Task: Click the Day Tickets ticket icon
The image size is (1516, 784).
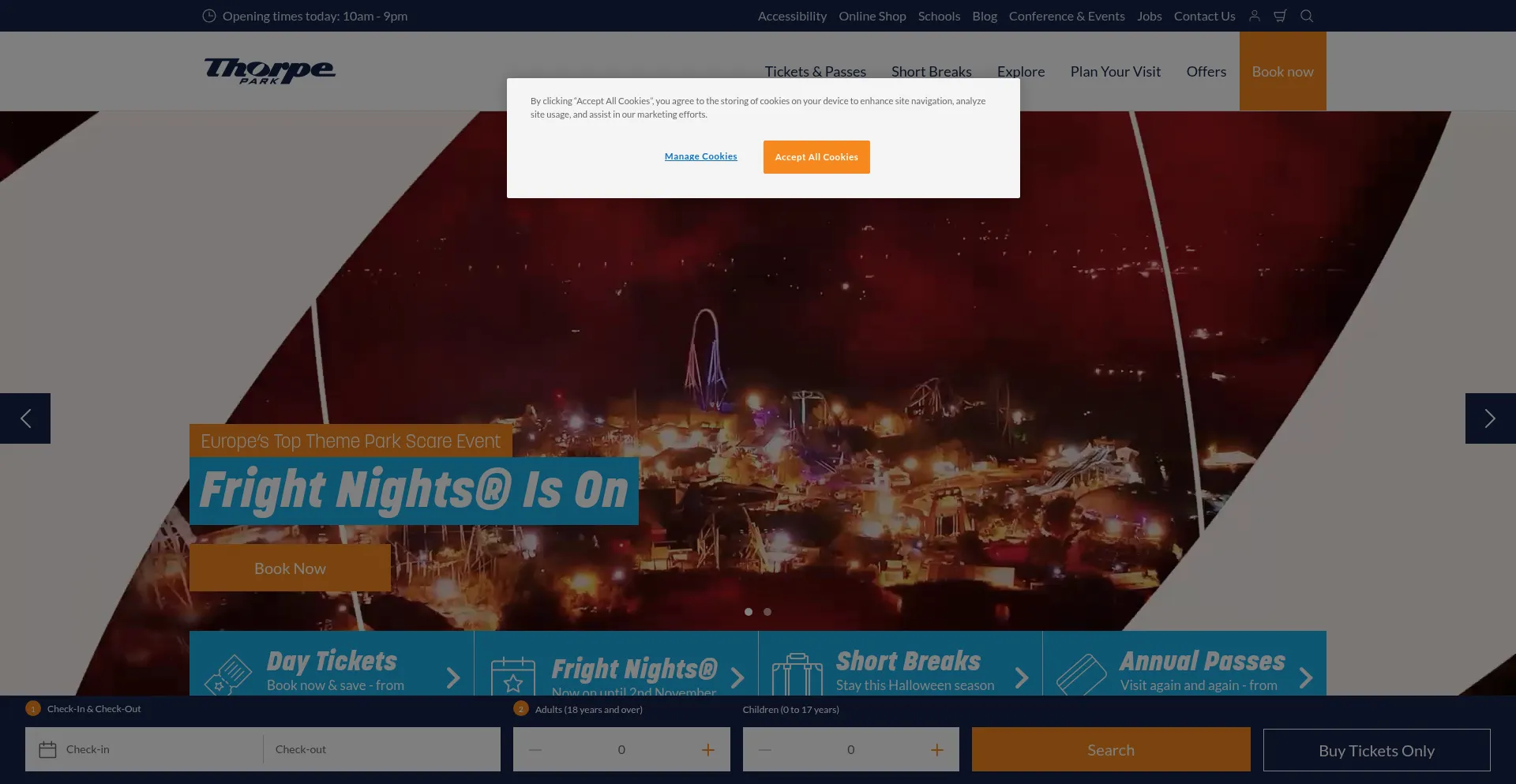Action: 228,674
